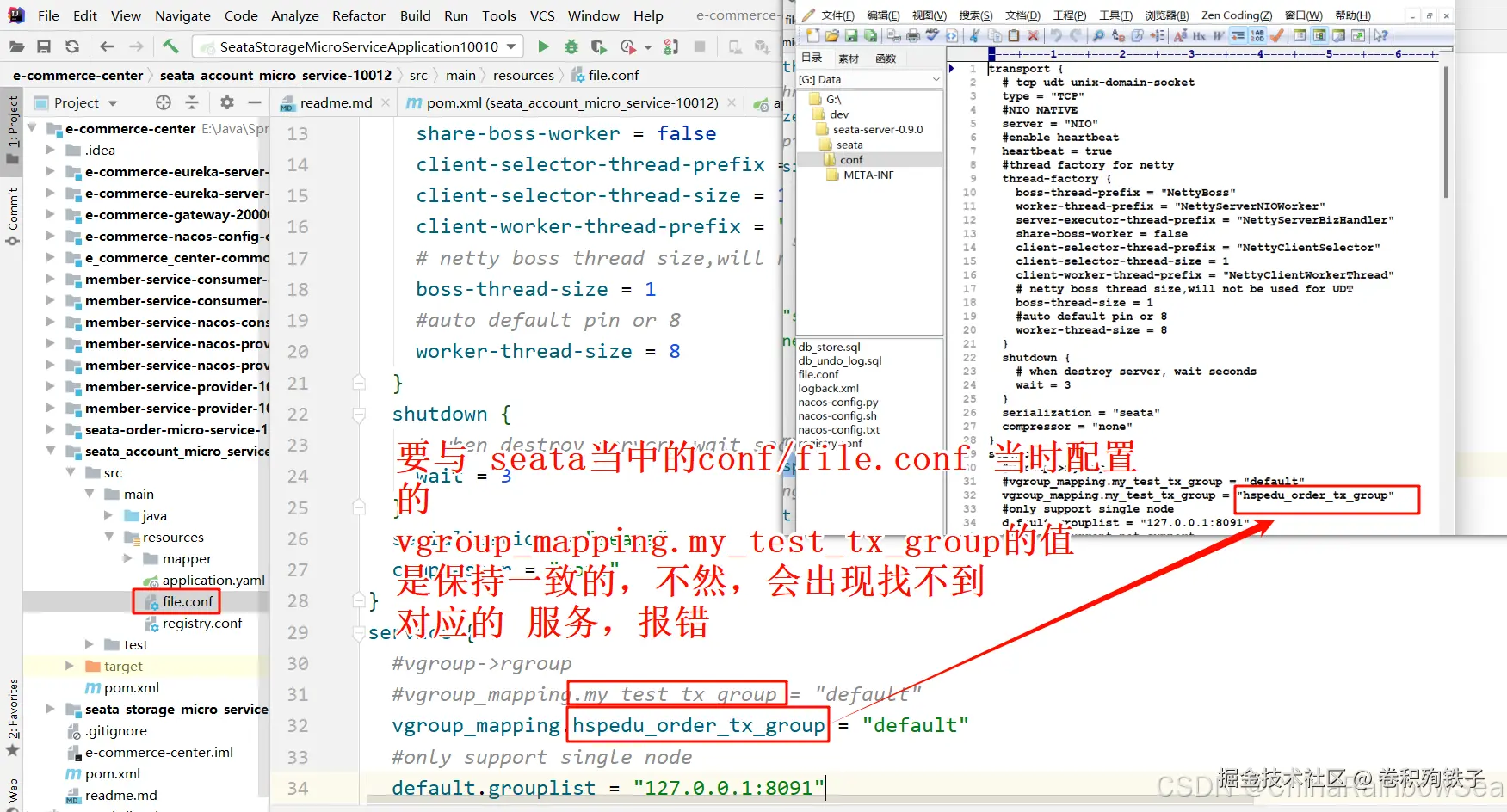The width and height of the screenshot is (1507, 812).
Task: Collapse all in Project panel
Action: click(192, 102)
